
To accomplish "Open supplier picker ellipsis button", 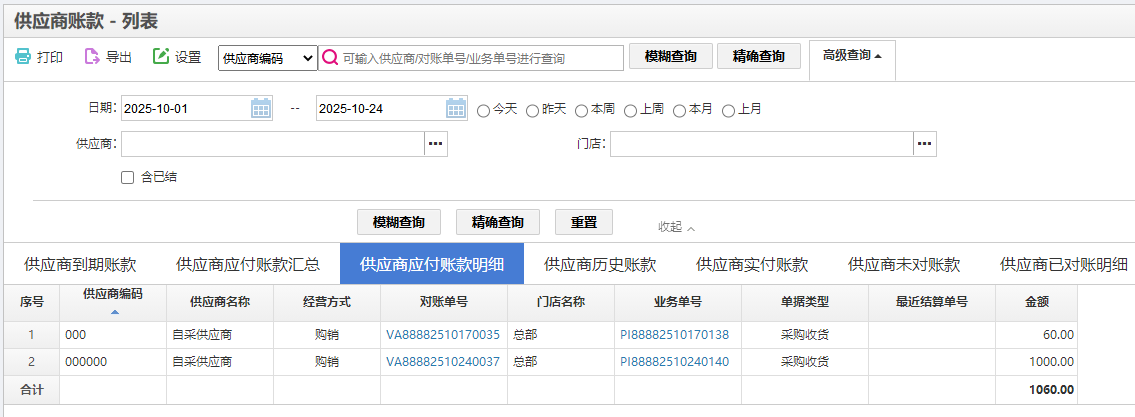I will click(436, 144).
